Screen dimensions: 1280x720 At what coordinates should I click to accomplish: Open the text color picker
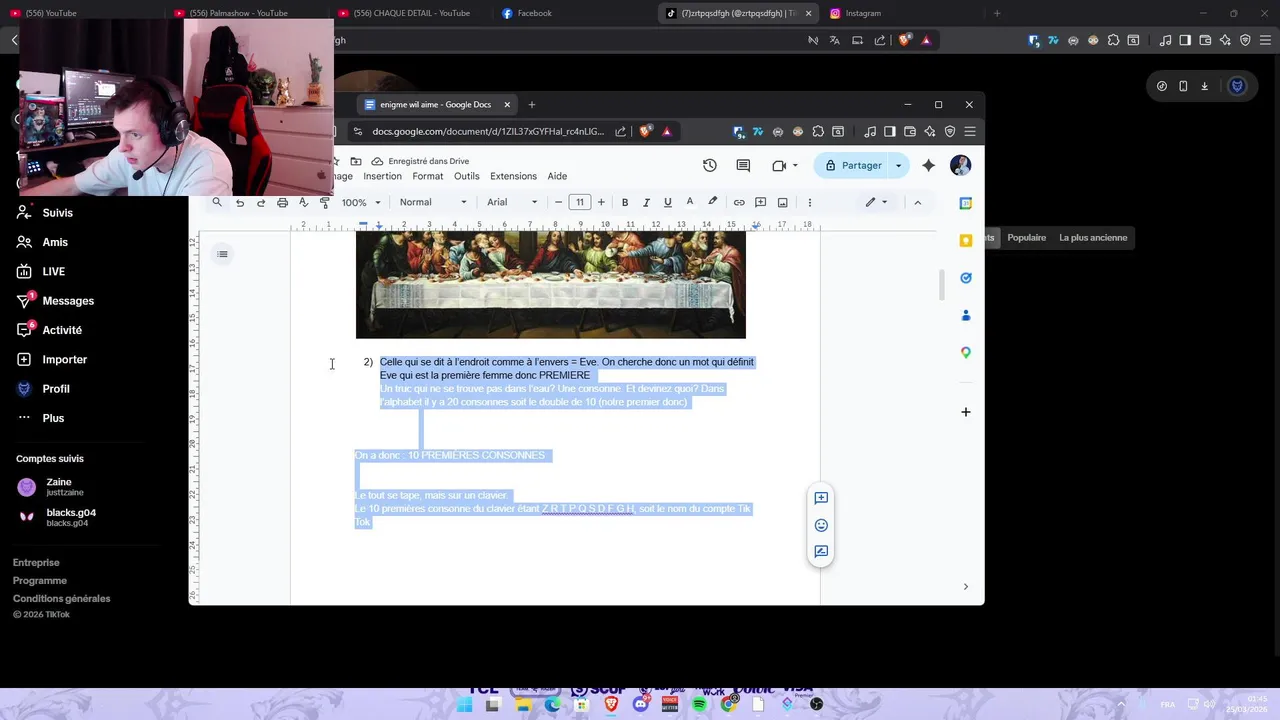[x=689, y=202]
